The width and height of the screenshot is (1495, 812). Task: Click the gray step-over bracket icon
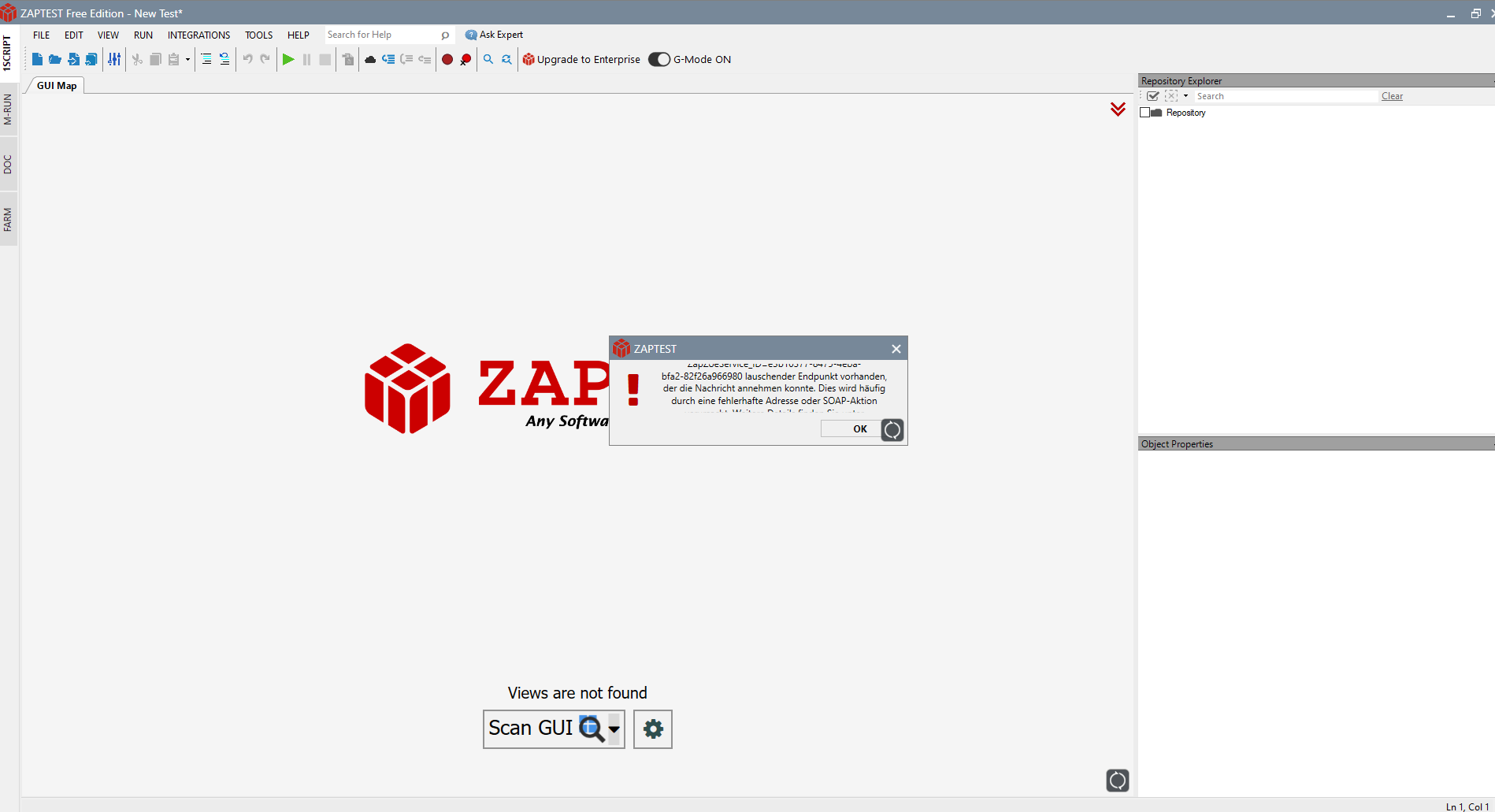pyautogui.click(x=406, y=60)
